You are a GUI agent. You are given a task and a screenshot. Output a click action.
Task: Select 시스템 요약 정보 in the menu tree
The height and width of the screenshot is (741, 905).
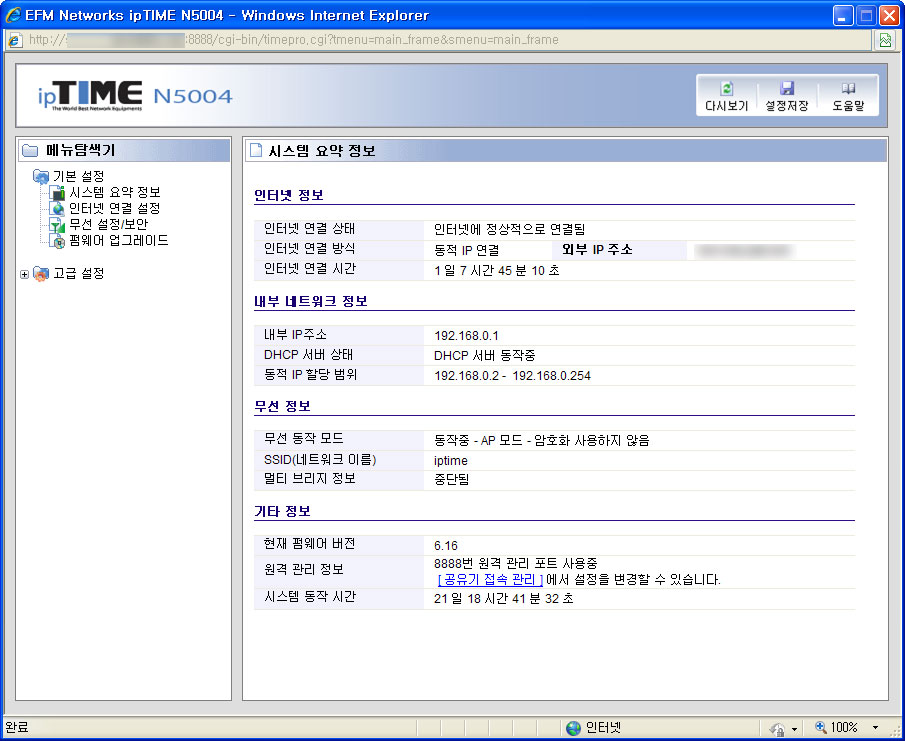click(115, 192)
